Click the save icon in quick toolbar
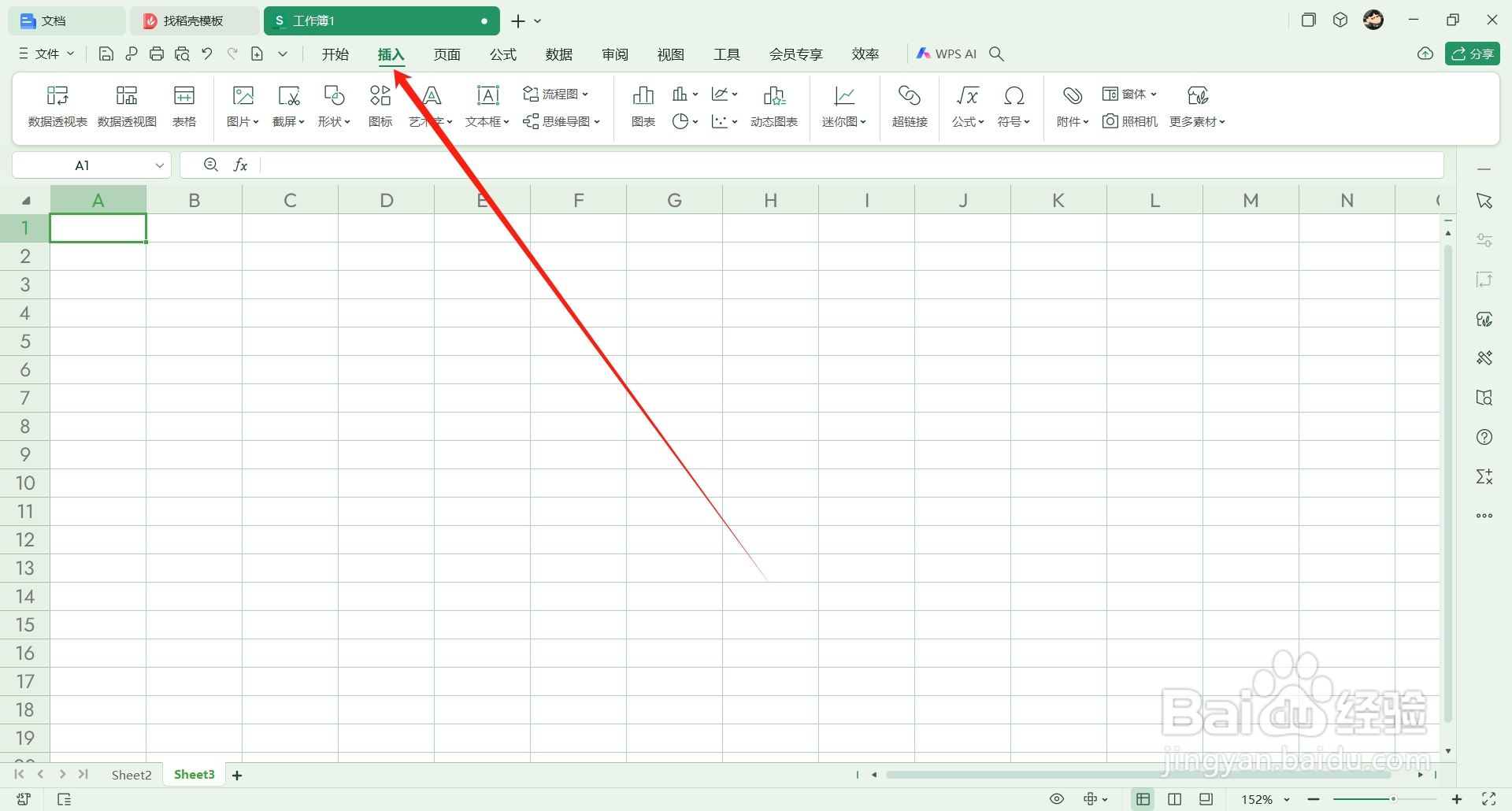This screenshot has height=811, width=1512. [x=106, y=54]
